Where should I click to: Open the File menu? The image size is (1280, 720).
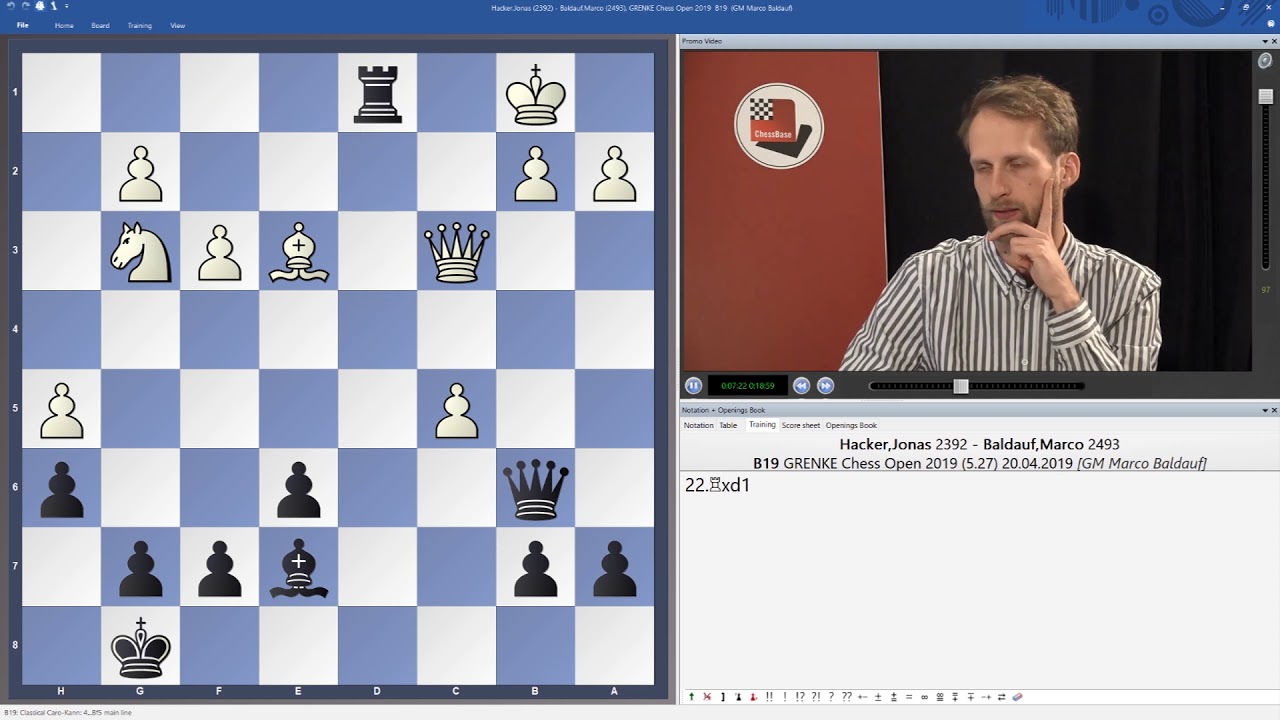[22, 25]
